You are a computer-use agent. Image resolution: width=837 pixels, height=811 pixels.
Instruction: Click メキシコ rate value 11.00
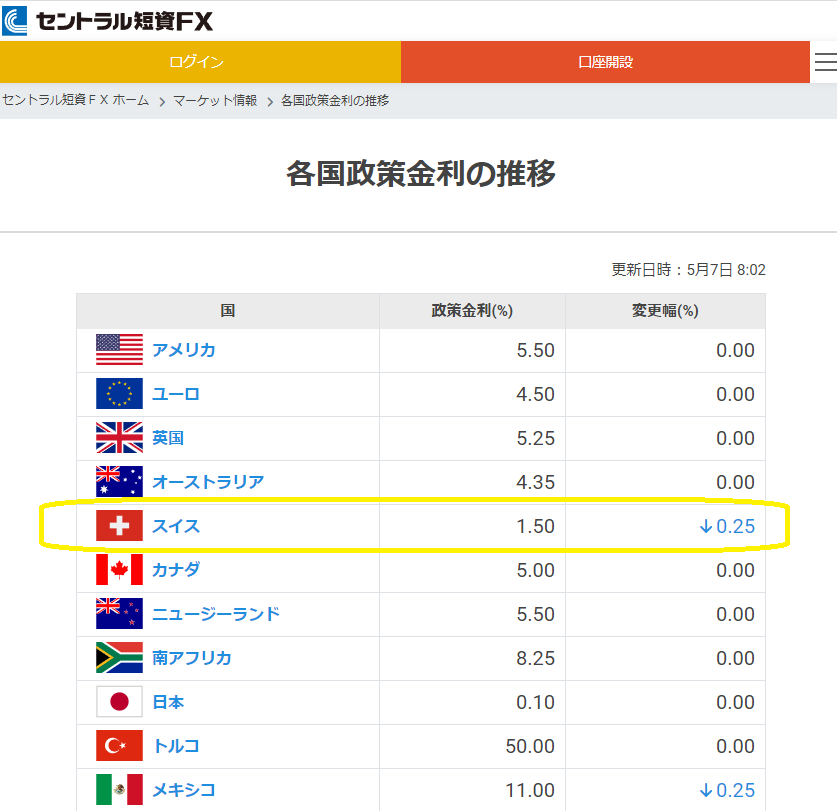(x=530, y=790)
